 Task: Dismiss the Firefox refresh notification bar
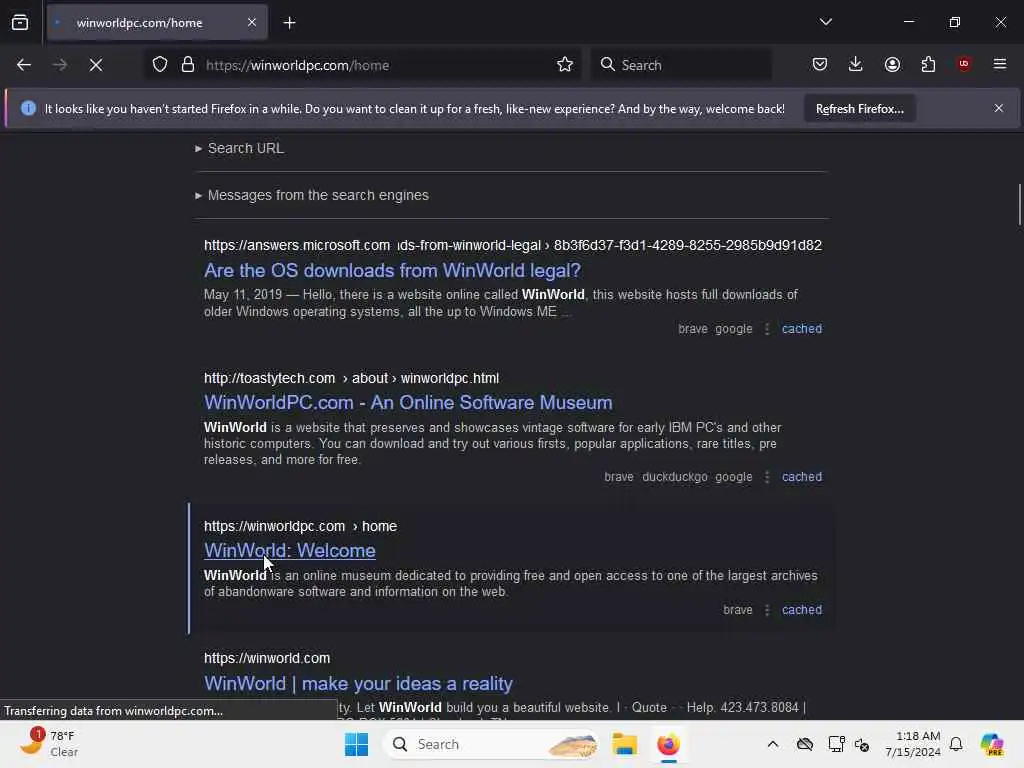coord(999,108)
